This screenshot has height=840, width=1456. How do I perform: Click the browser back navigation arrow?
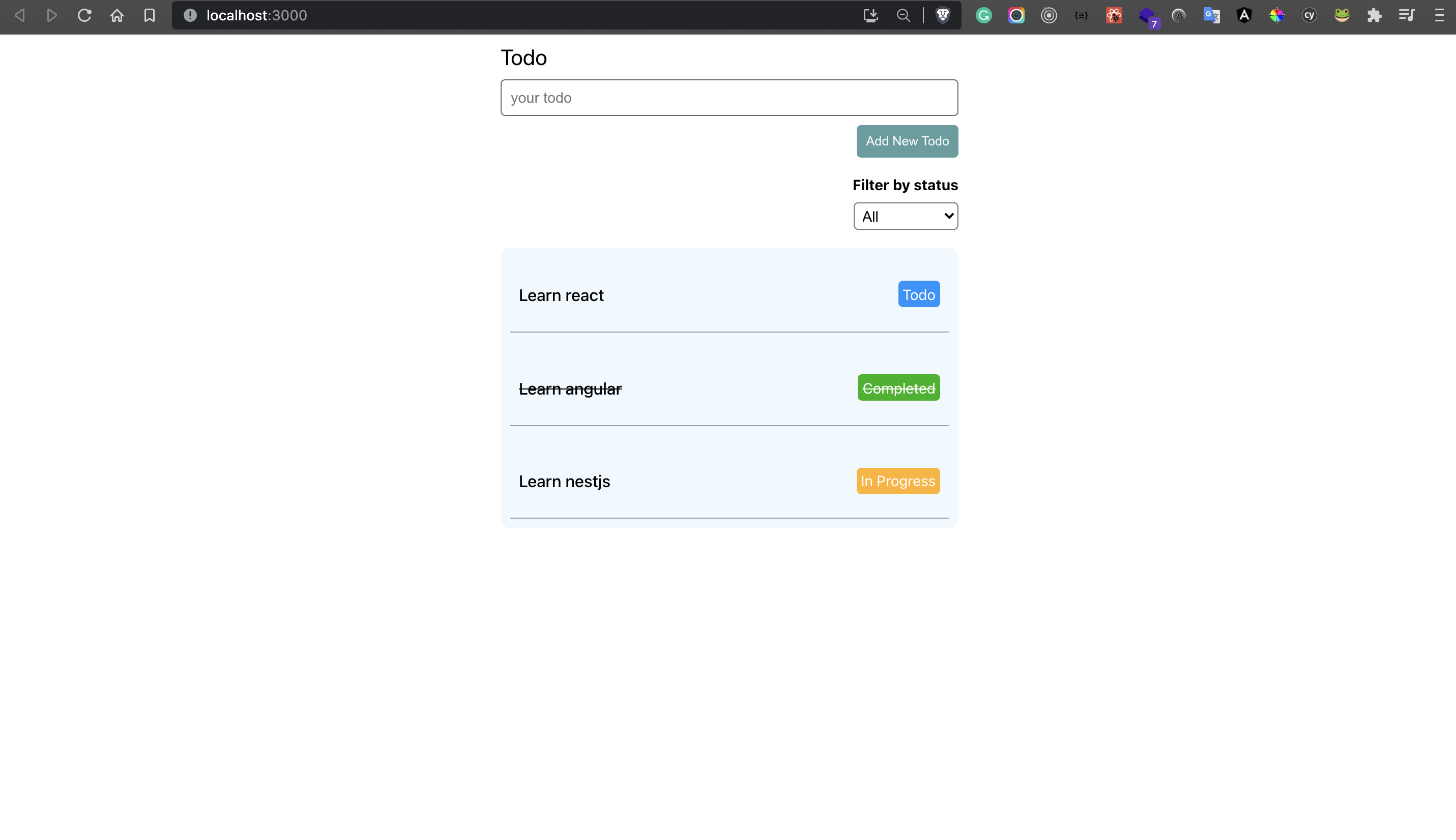(20, 15)
